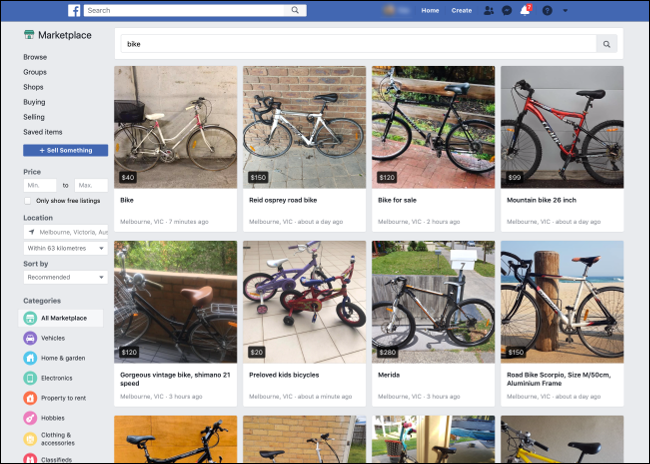Click the Marketplace search magnifier button
Viewport: 650px width, 464px height.
click(606, 44)
